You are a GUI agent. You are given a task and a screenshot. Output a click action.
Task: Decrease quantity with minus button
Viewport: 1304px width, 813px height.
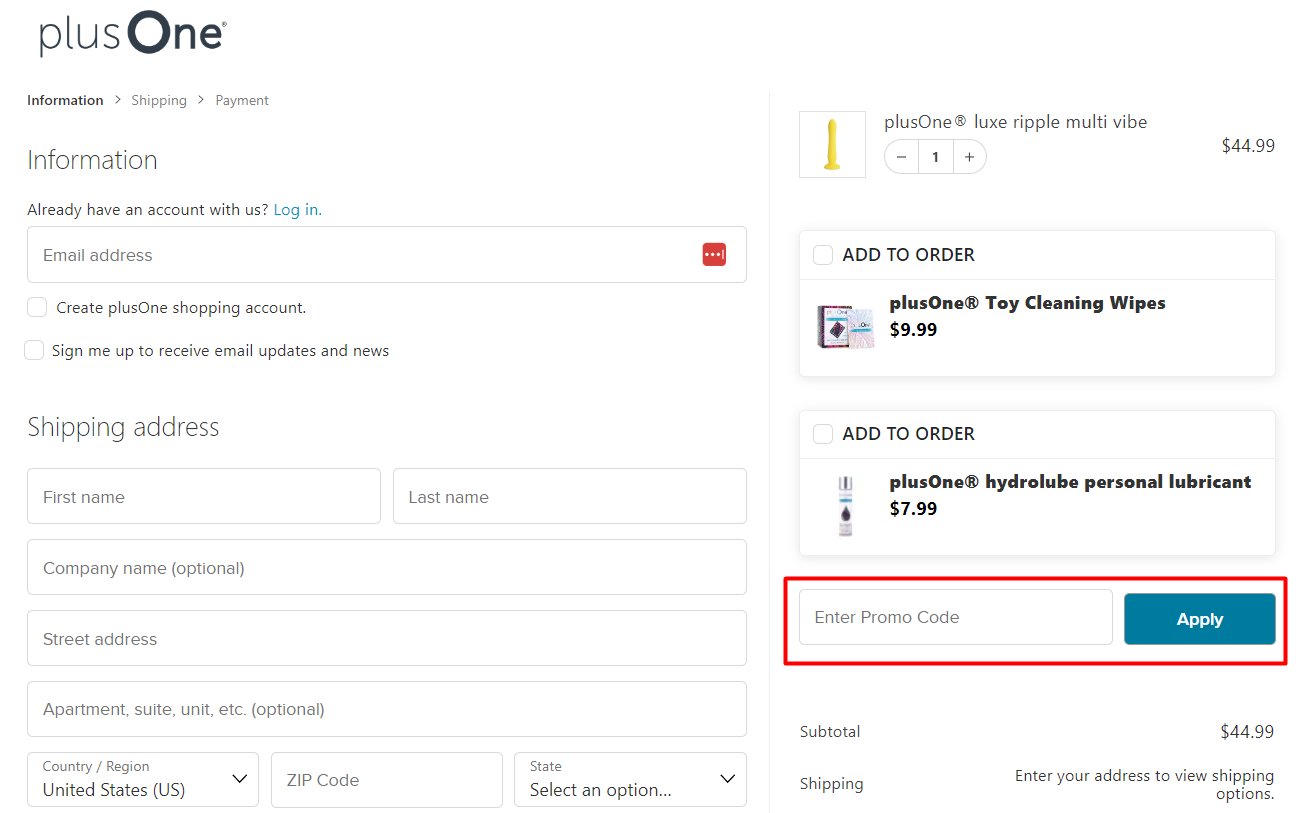click(902, 157)
